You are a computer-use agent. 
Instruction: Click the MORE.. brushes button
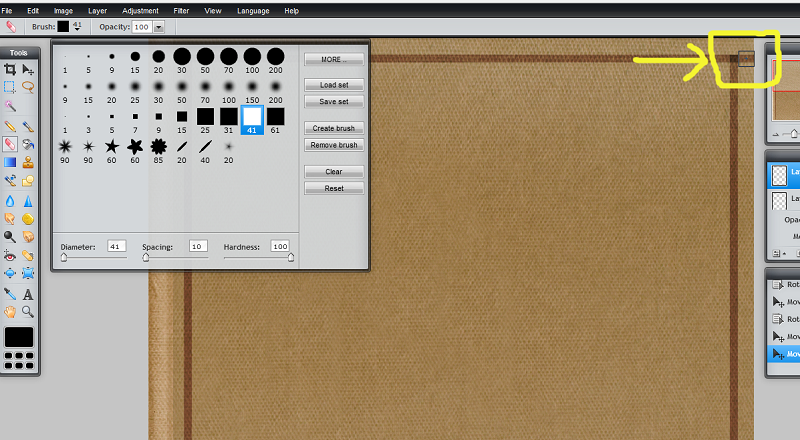[x=334, y=59]
